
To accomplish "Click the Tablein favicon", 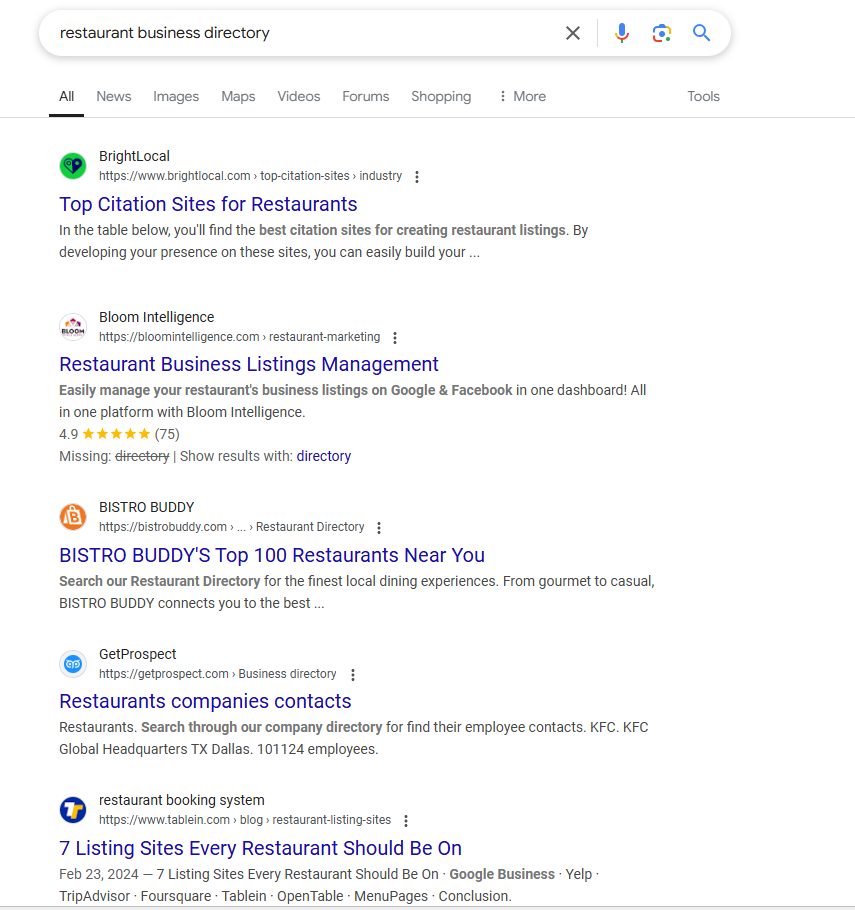I will (x=73, y=810).
